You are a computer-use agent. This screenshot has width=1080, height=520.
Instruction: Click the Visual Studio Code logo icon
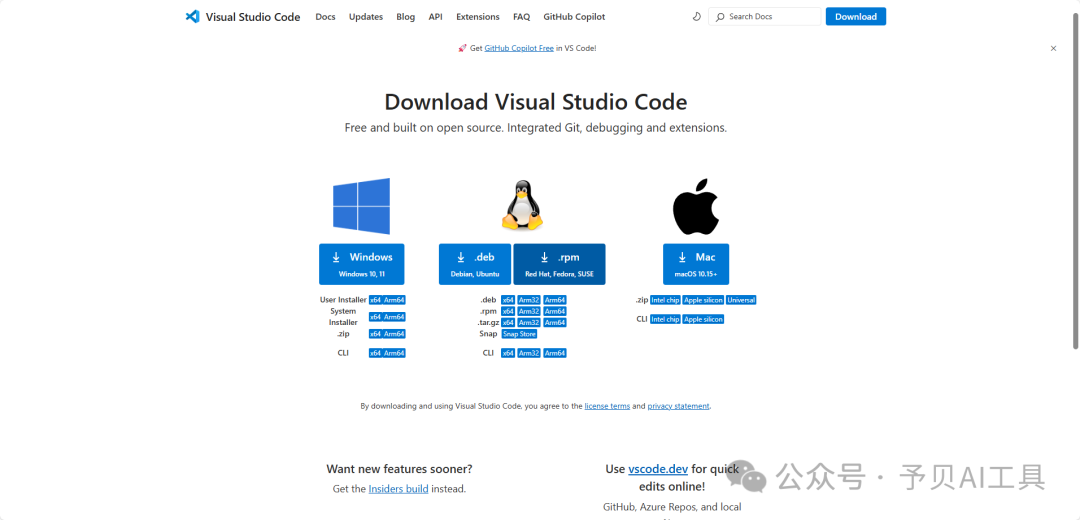[192, 17]
